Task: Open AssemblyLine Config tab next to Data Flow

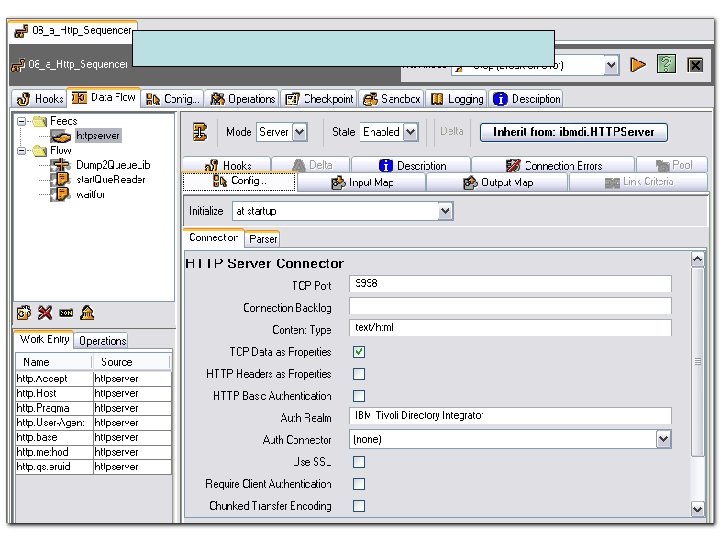Action: (172, 99)
